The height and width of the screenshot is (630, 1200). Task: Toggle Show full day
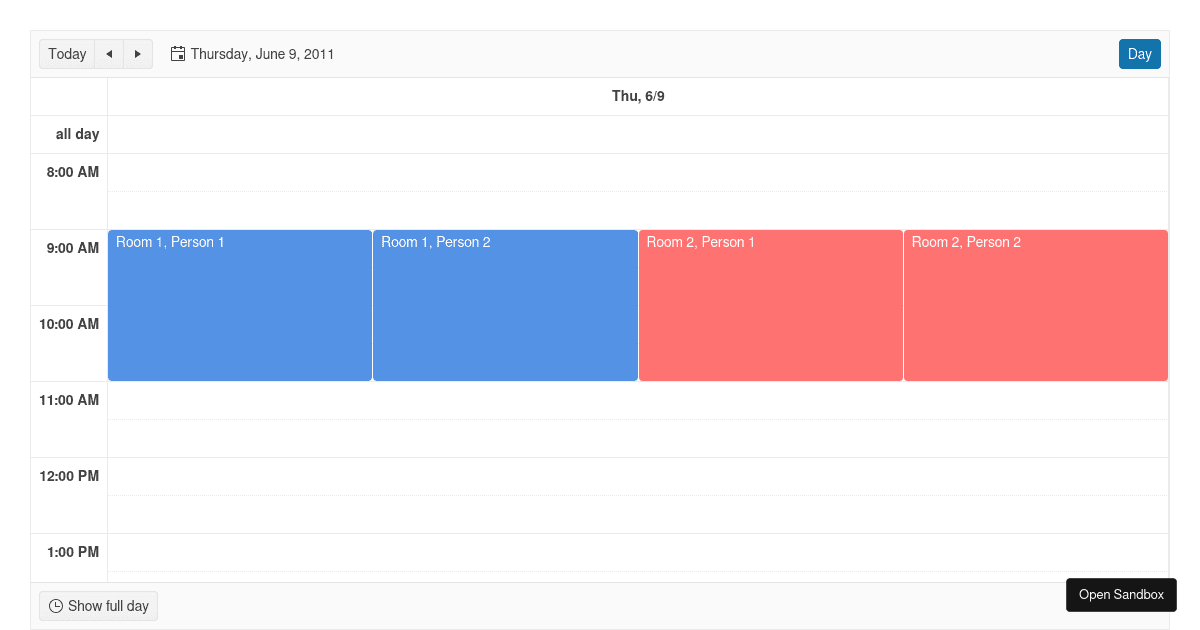(99, 606)
